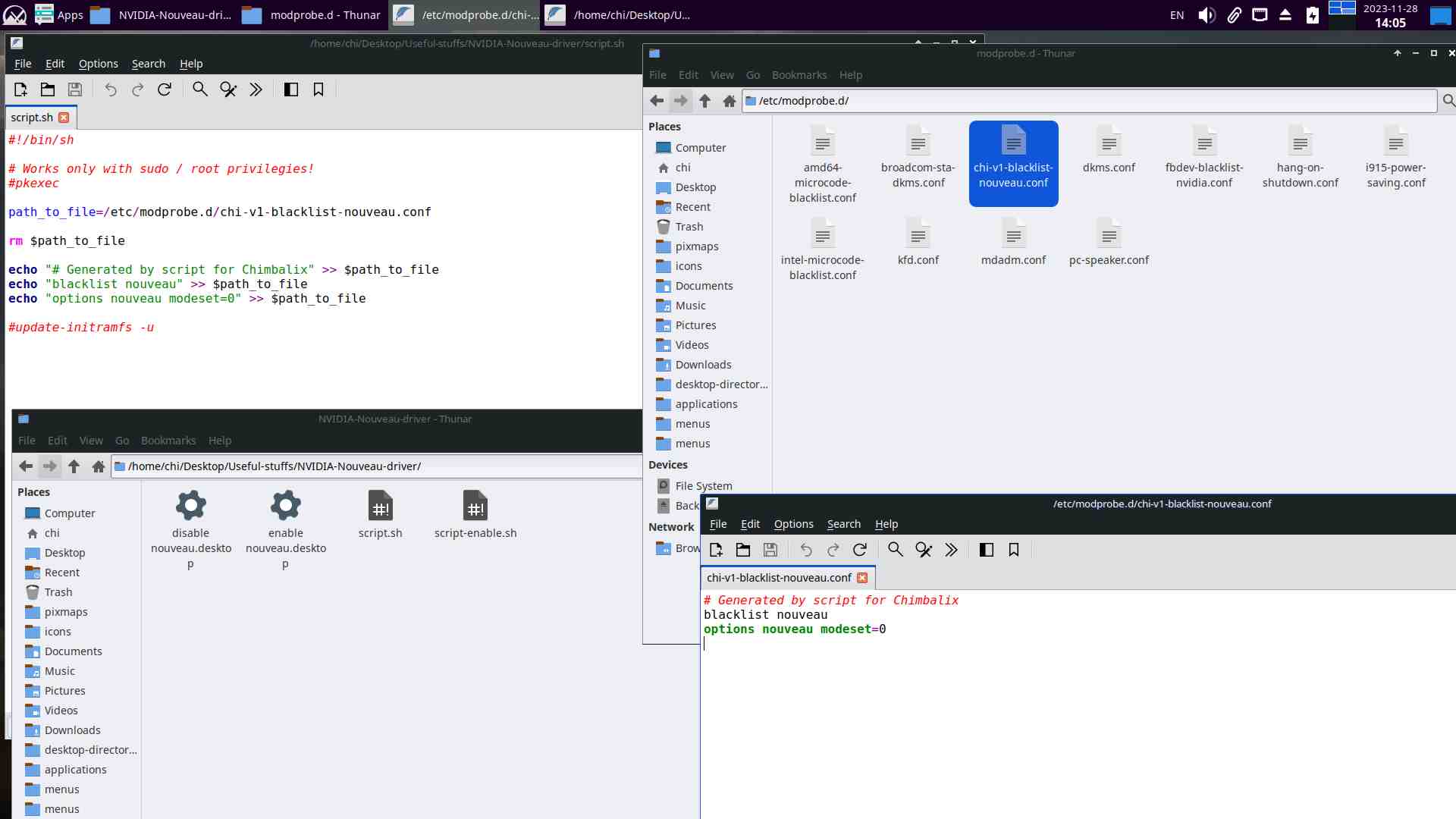Click Find magnifier in the script.sh editor toolbar
The image size is (1456, 819).
coord(199,89)
